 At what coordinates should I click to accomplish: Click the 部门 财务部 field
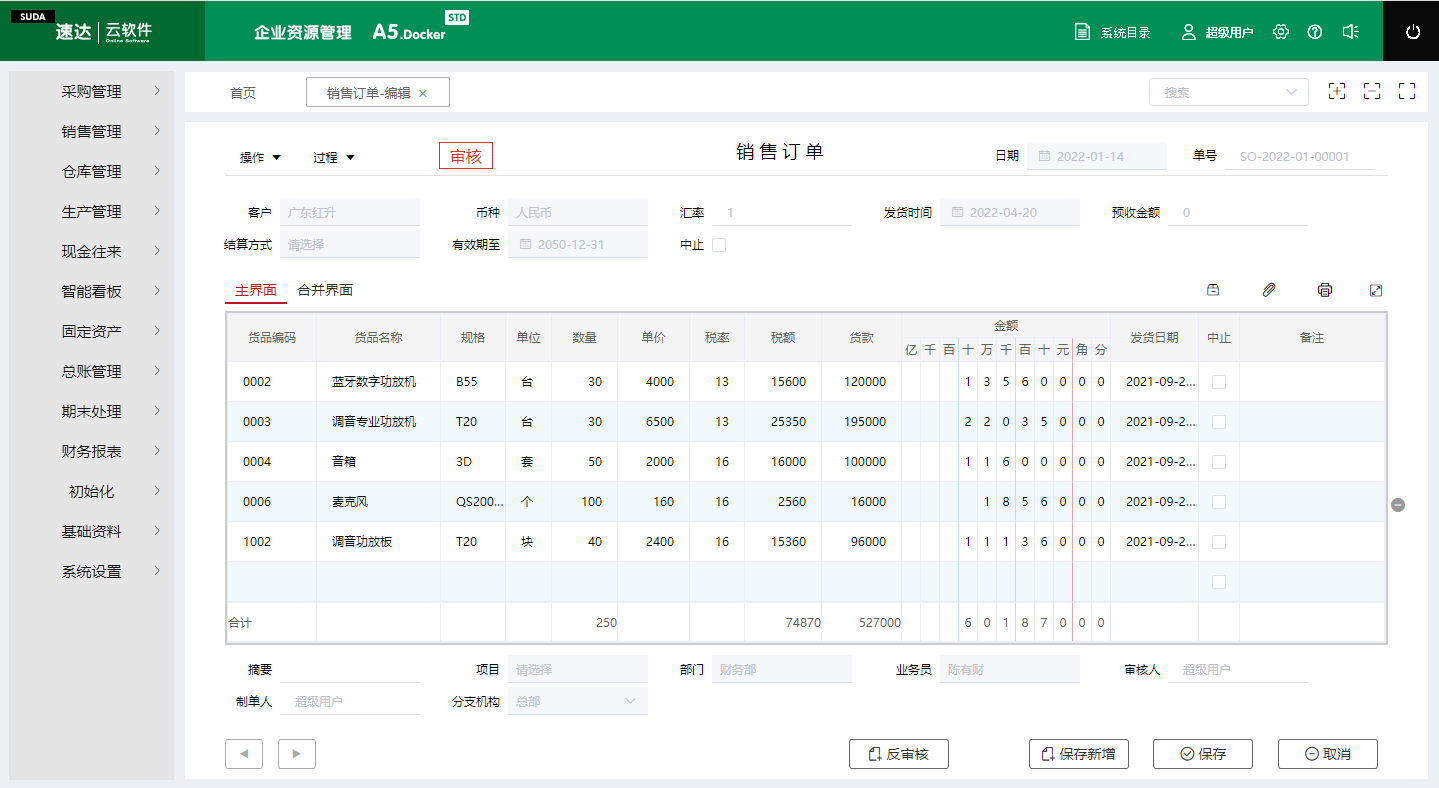[782, 670]
